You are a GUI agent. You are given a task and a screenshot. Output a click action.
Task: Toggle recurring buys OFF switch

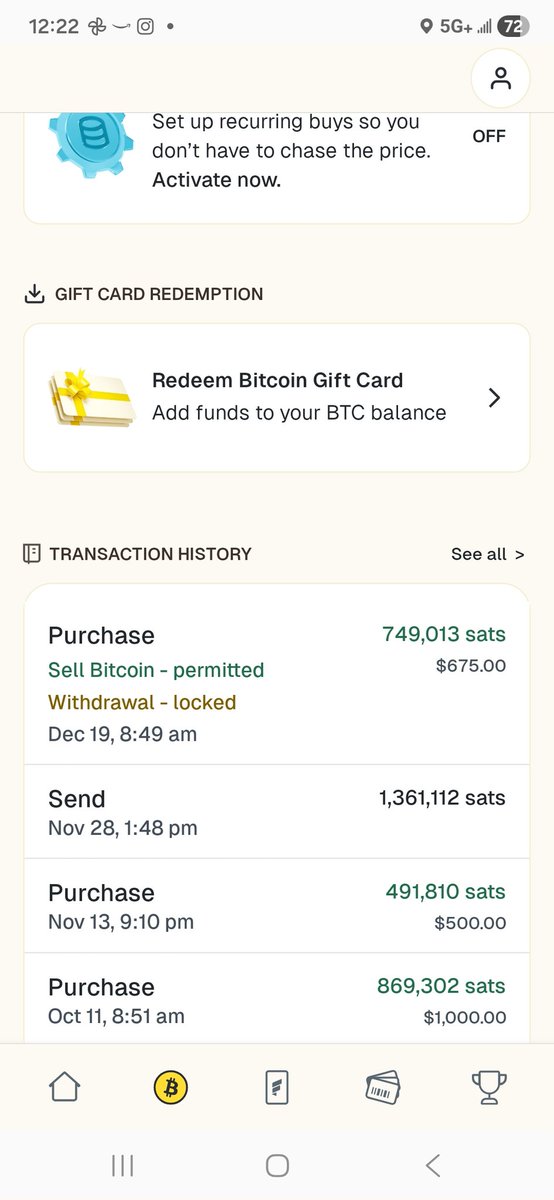coord(489,136)
